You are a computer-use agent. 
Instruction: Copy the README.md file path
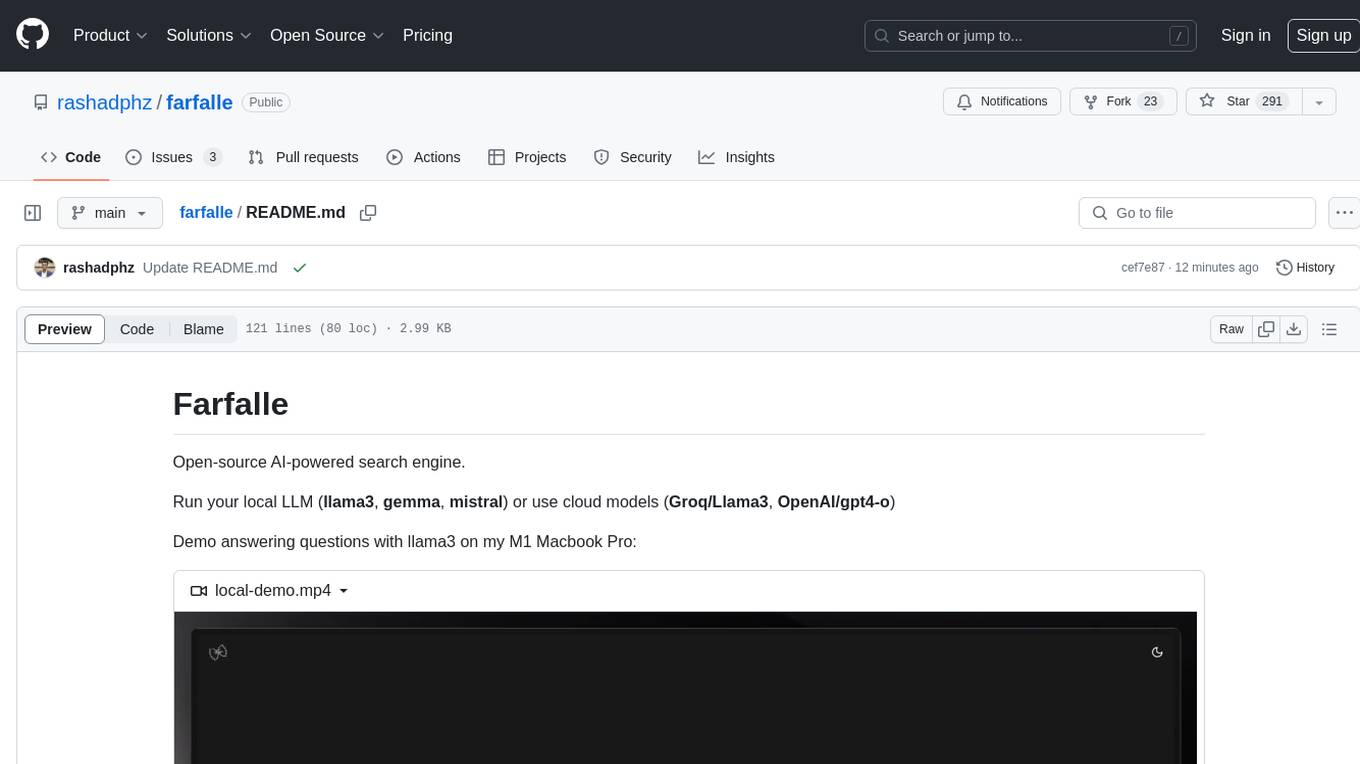pyautogui.click(x=368, y=213)
